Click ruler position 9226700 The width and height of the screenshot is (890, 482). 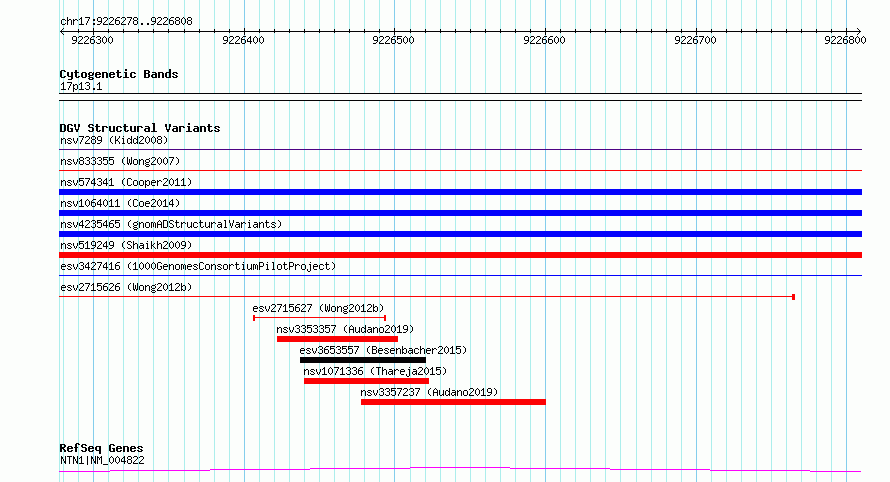point(695,40)
